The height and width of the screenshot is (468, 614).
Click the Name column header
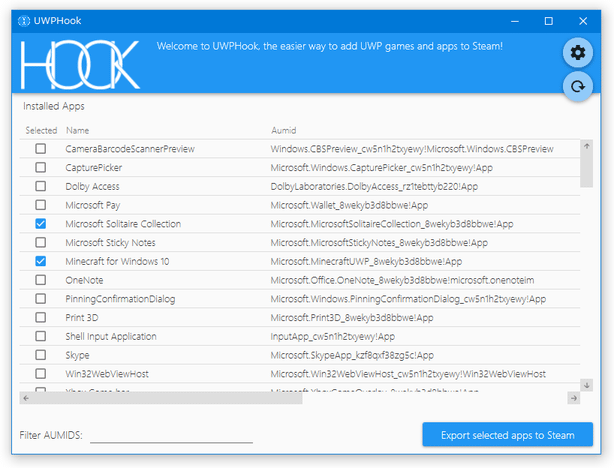click(x=77, y=130)
